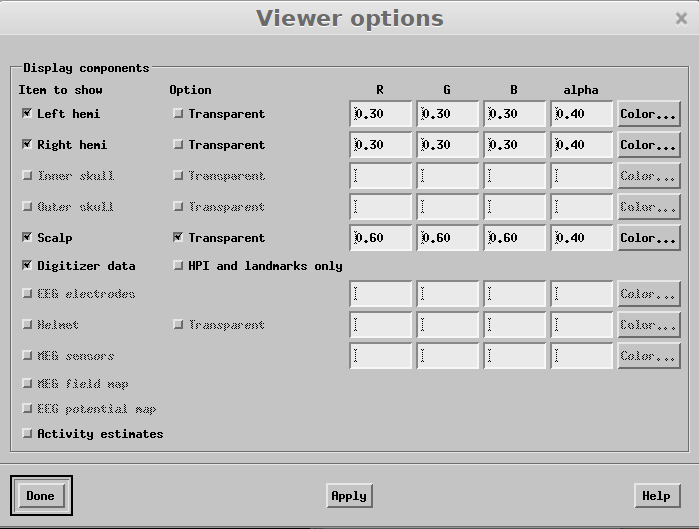Enable the Activity estimates checkbox
The image size is (699, 529).
click(x=27, y=434)
